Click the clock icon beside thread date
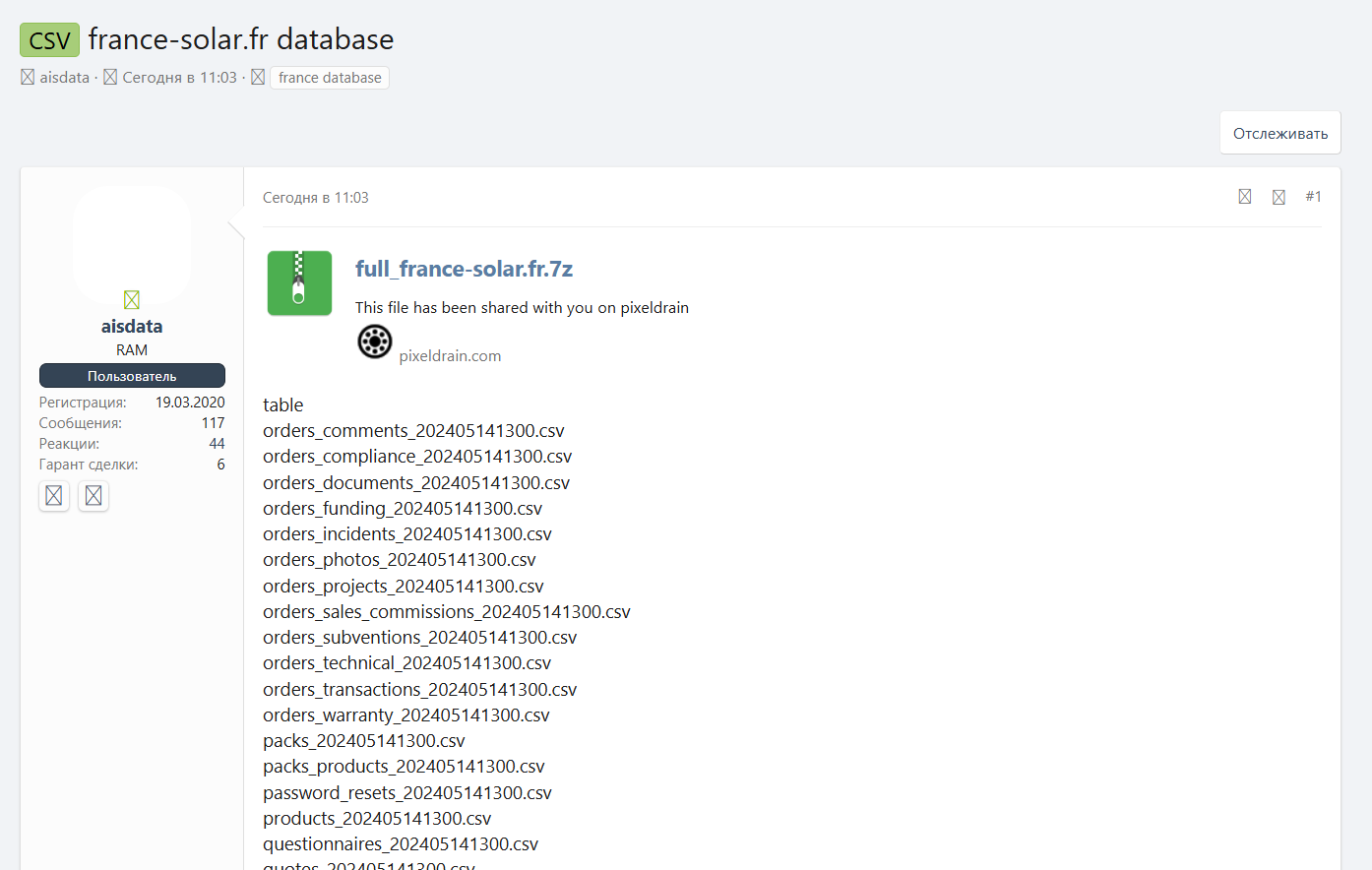1372x870 pixels. click(x=110, y=77)
